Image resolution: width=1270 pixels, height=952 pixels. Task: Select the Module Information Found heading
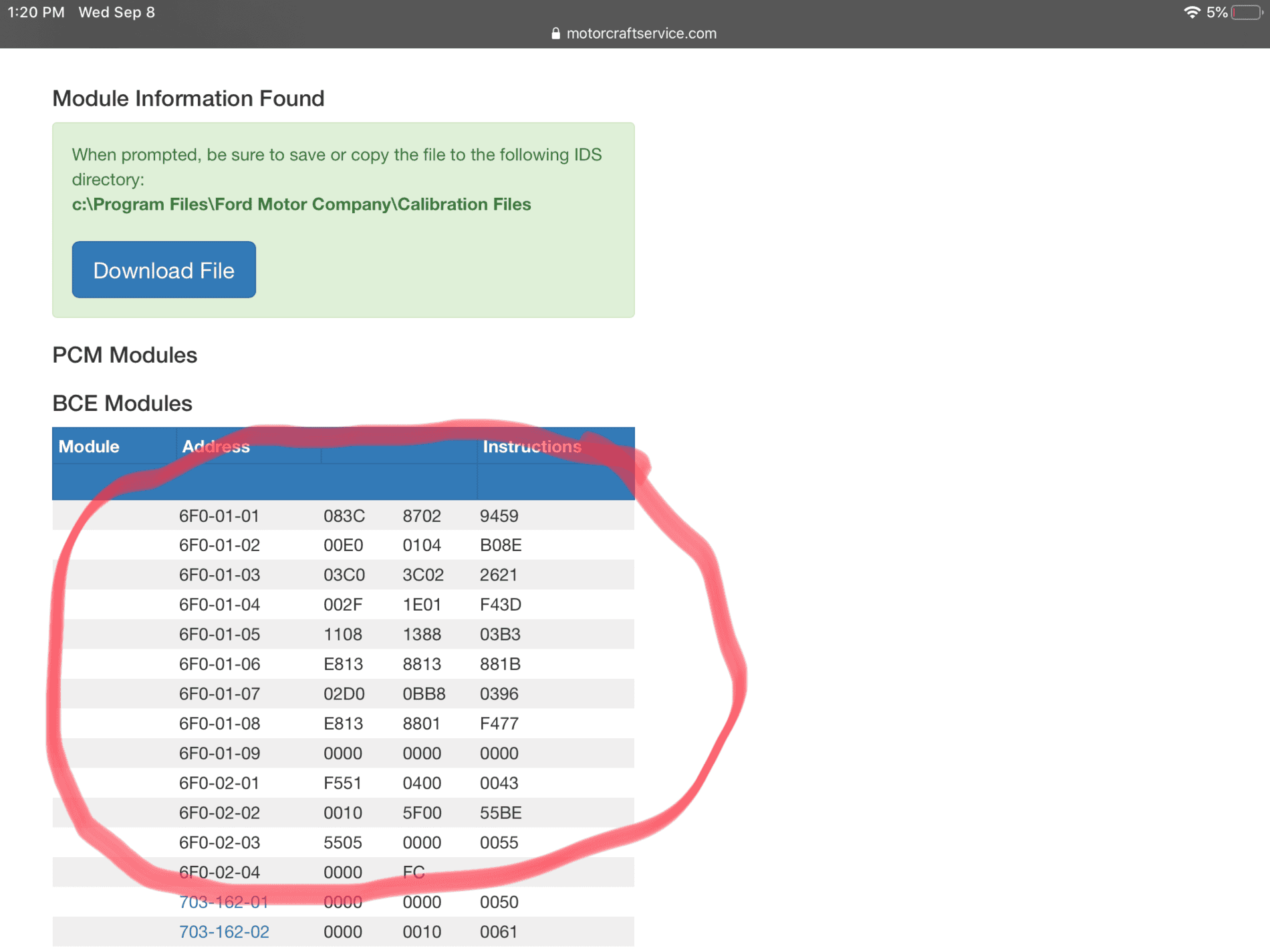point(188,98)
